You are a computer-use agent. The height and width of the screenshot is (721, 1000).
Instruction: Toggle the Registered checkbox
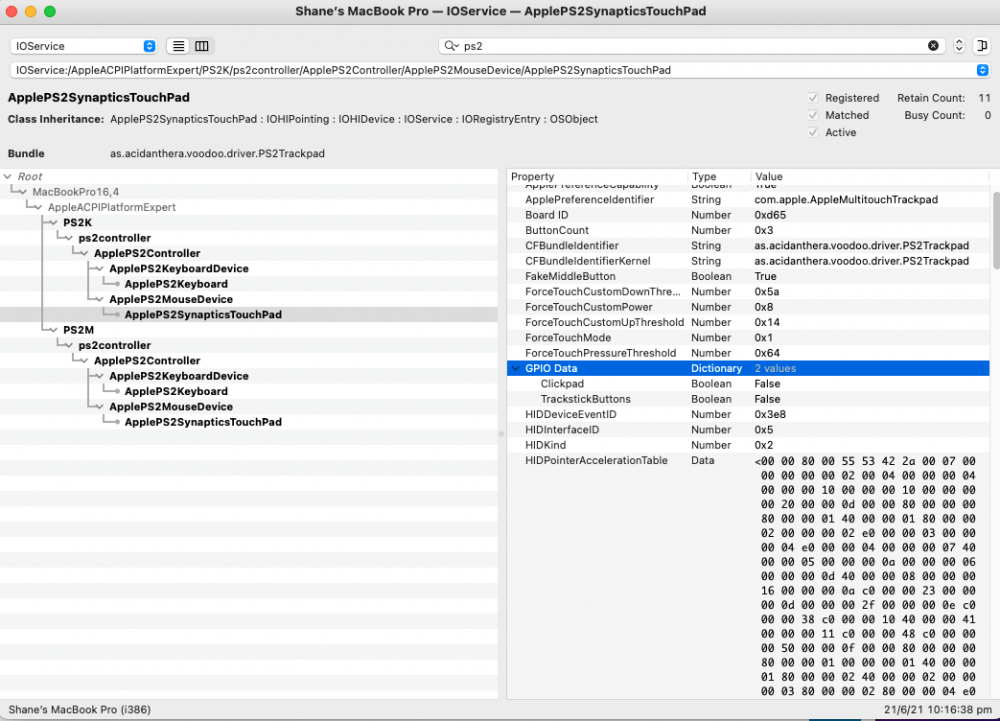(x=813, y=98)
